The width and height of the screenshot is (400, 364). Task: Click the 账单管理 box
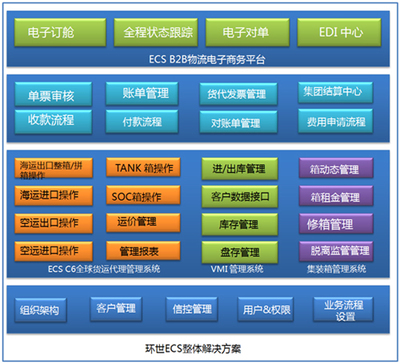(x=142, y=94)
